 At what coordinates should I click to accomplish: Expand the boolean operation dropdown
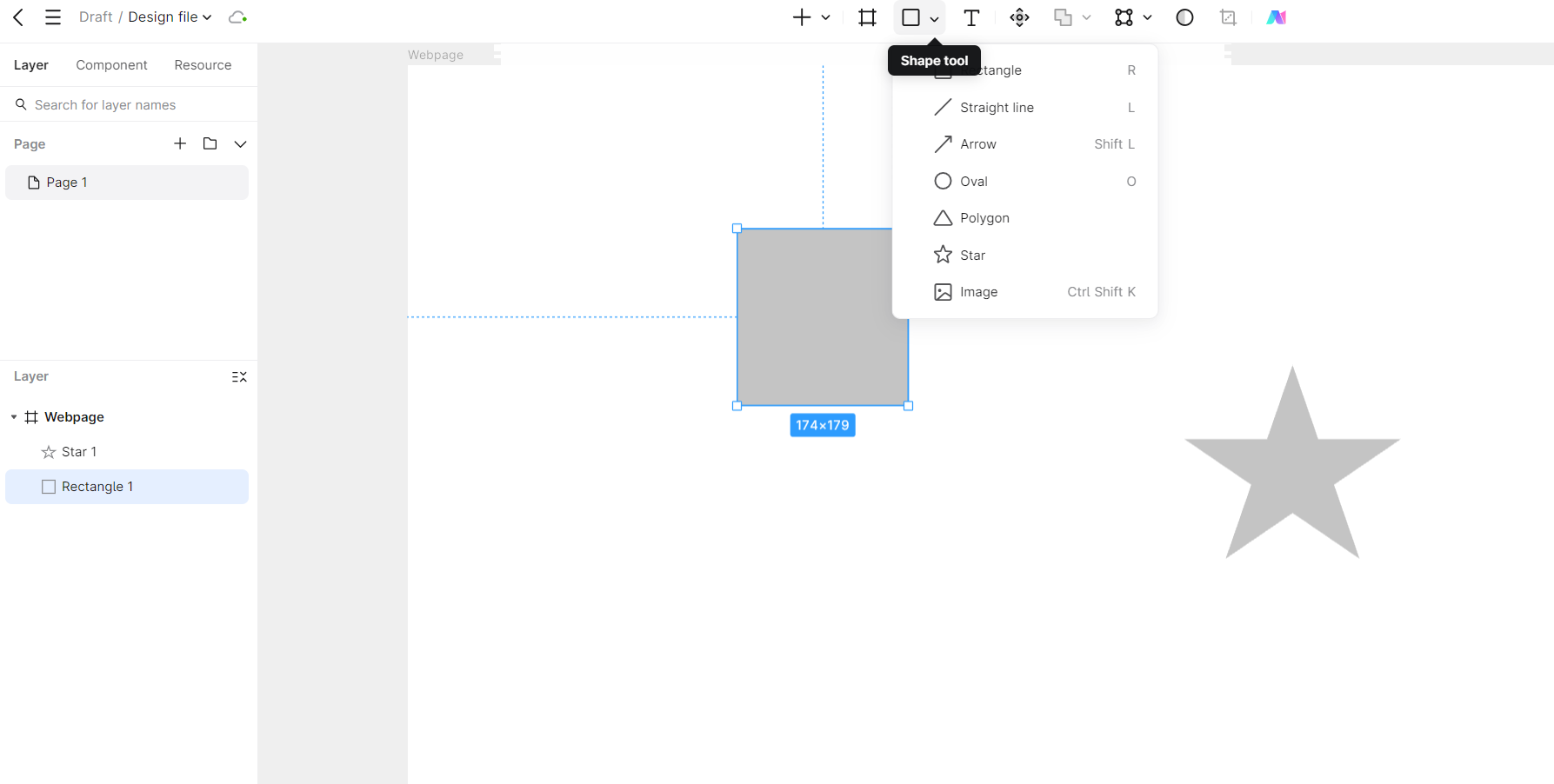click(x=1086, y=17)
